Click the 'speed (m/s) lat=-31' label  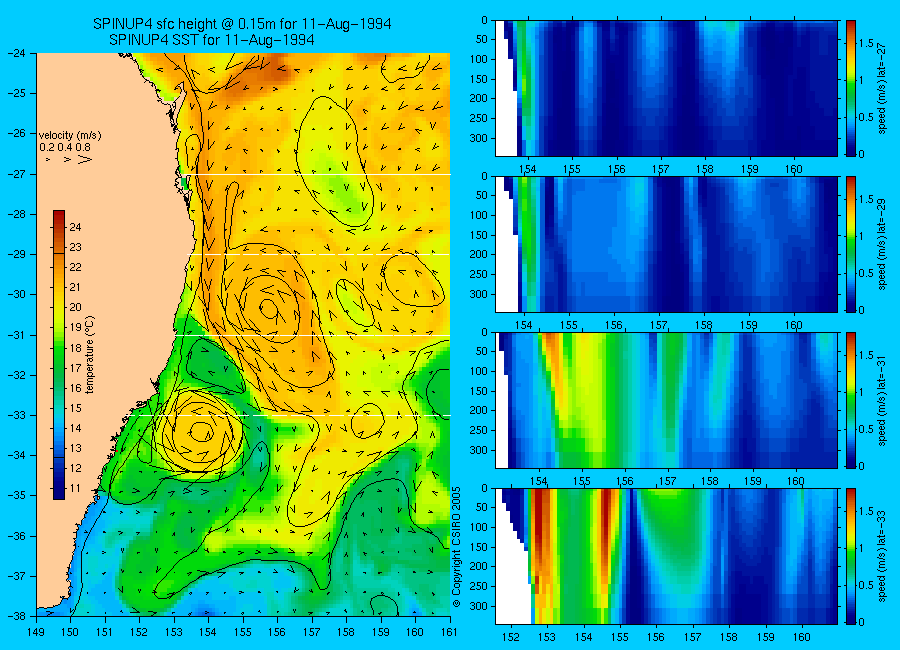[x=883, y=400]
